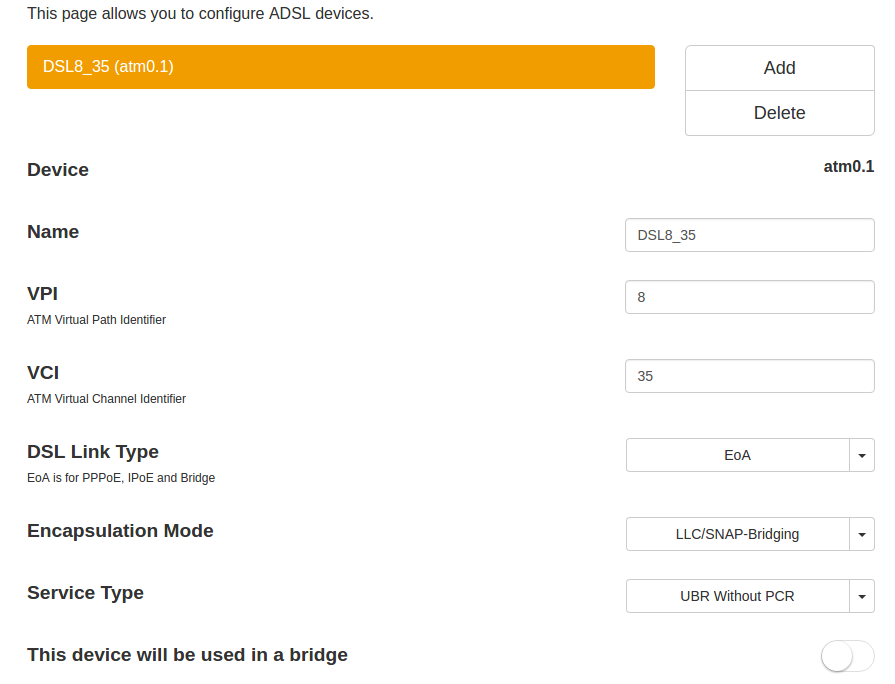895x684 pixels.
Task: Open the DSL Link Type EoA selector
Action: pyautogui.click(x=737, y=455)
